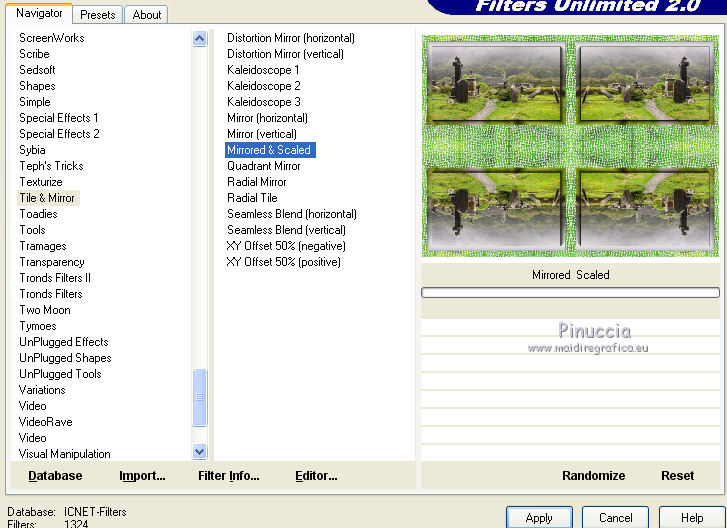This screenshot has height=528, width=727.
Task: Select the Tile & Mirror category
Action: (x=47, y=198)
